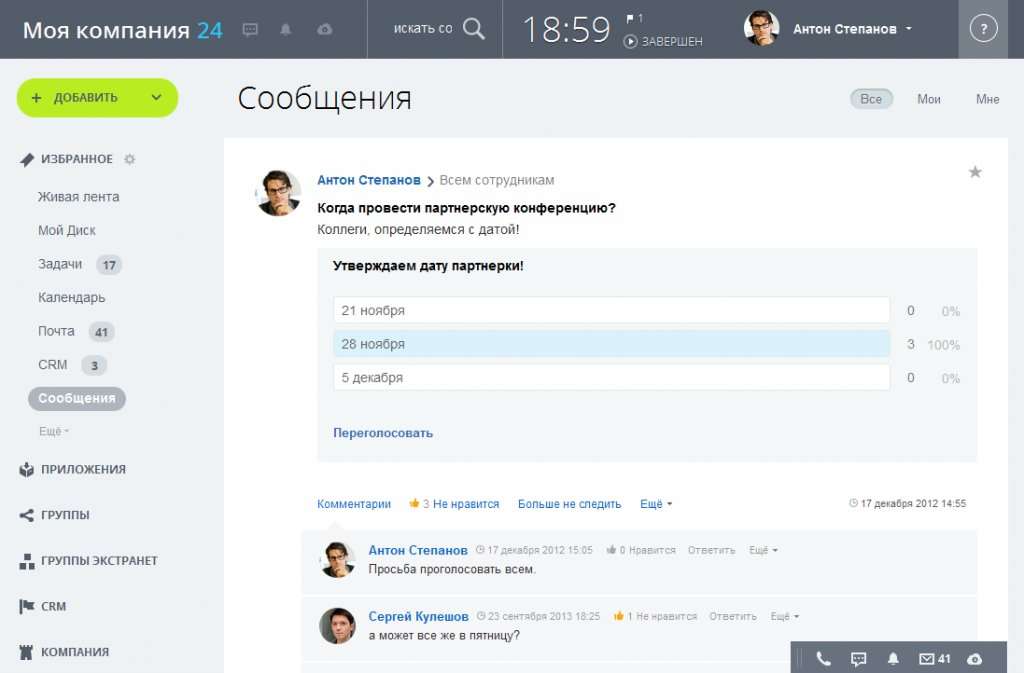
Task: Open post author's avatar photo
Action: tap(279, 193)
